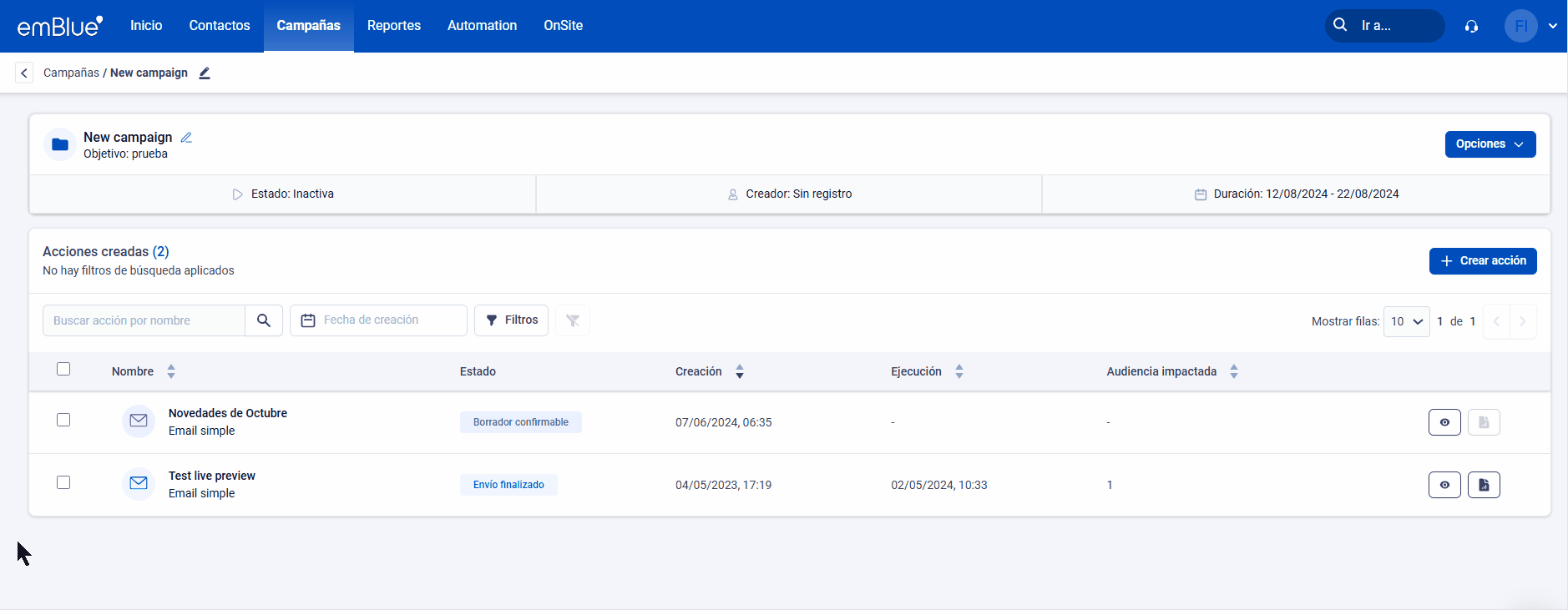Open the Automation menu
This screenshot has width=1568, height=610.
(x=483, y=26)
